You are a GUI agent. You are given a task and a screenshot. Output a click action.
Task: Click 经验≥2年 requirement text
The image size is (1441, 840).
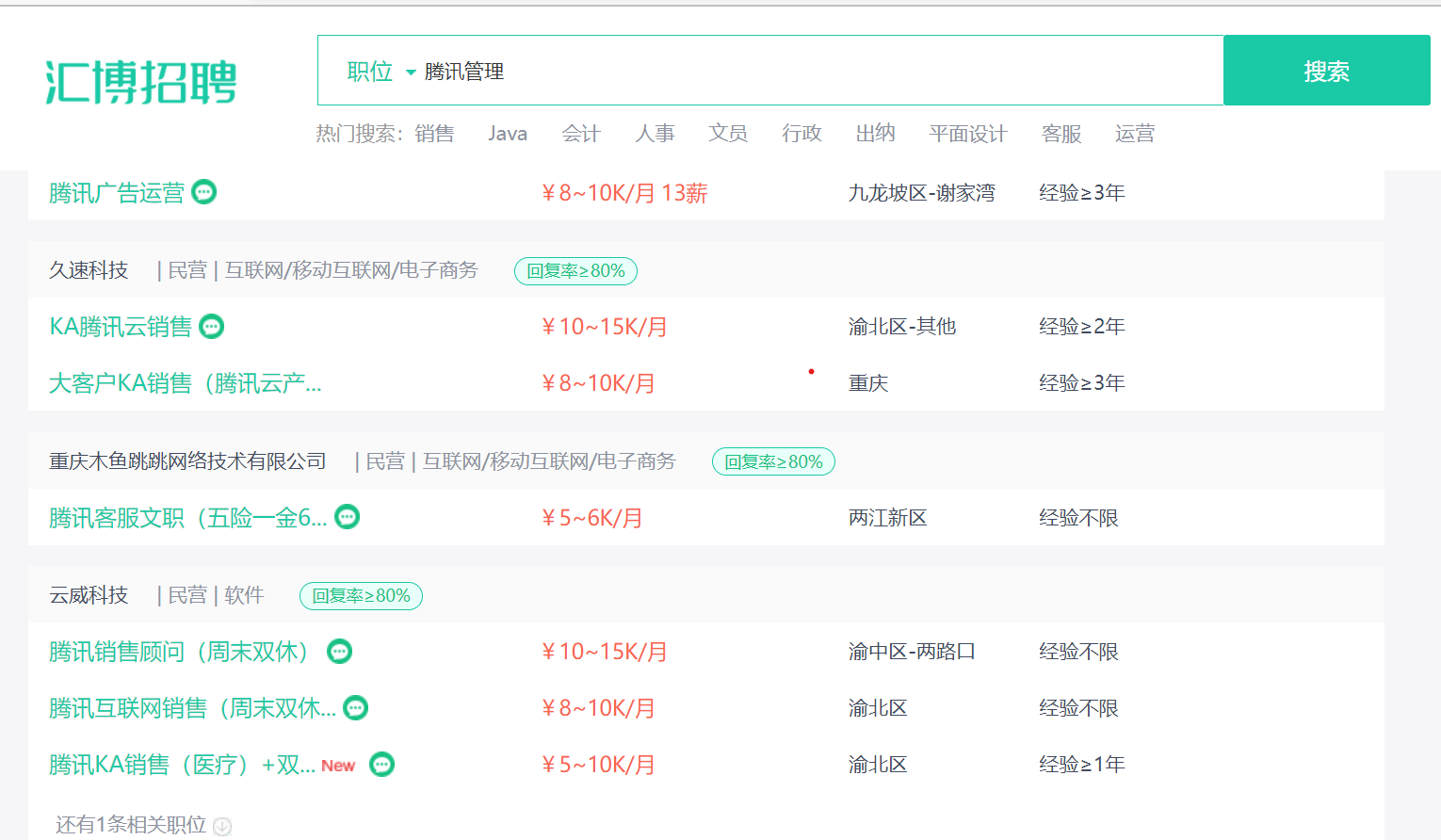point(1082,327)
